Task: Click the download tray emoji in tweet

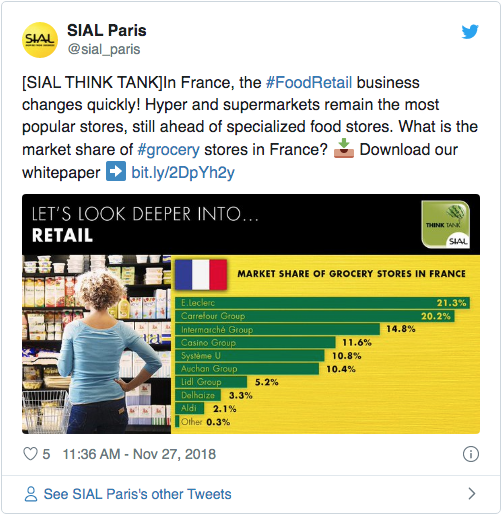Action: 344,148
